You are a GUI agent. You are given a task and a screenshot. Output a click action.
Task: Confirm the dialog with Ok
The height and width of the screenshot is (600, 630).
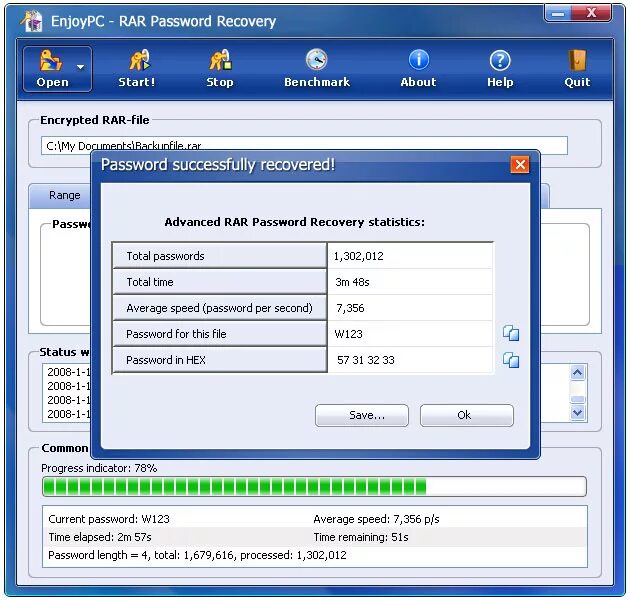pyautogui.click(x=466, y=415)
